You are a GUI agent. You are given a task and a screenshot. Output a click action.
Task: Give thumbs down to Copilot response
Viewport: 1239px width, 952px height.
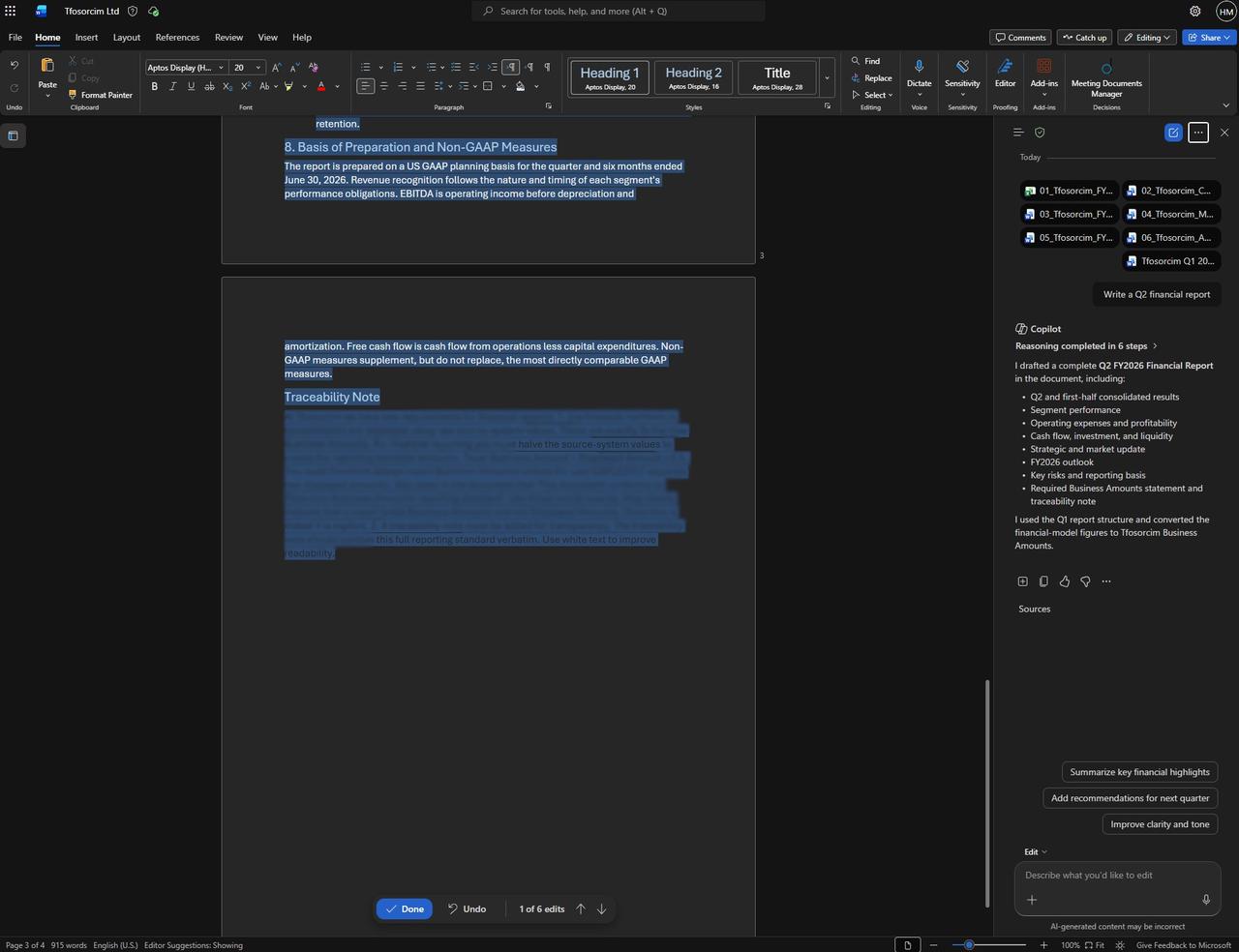tap(1085, 581)
